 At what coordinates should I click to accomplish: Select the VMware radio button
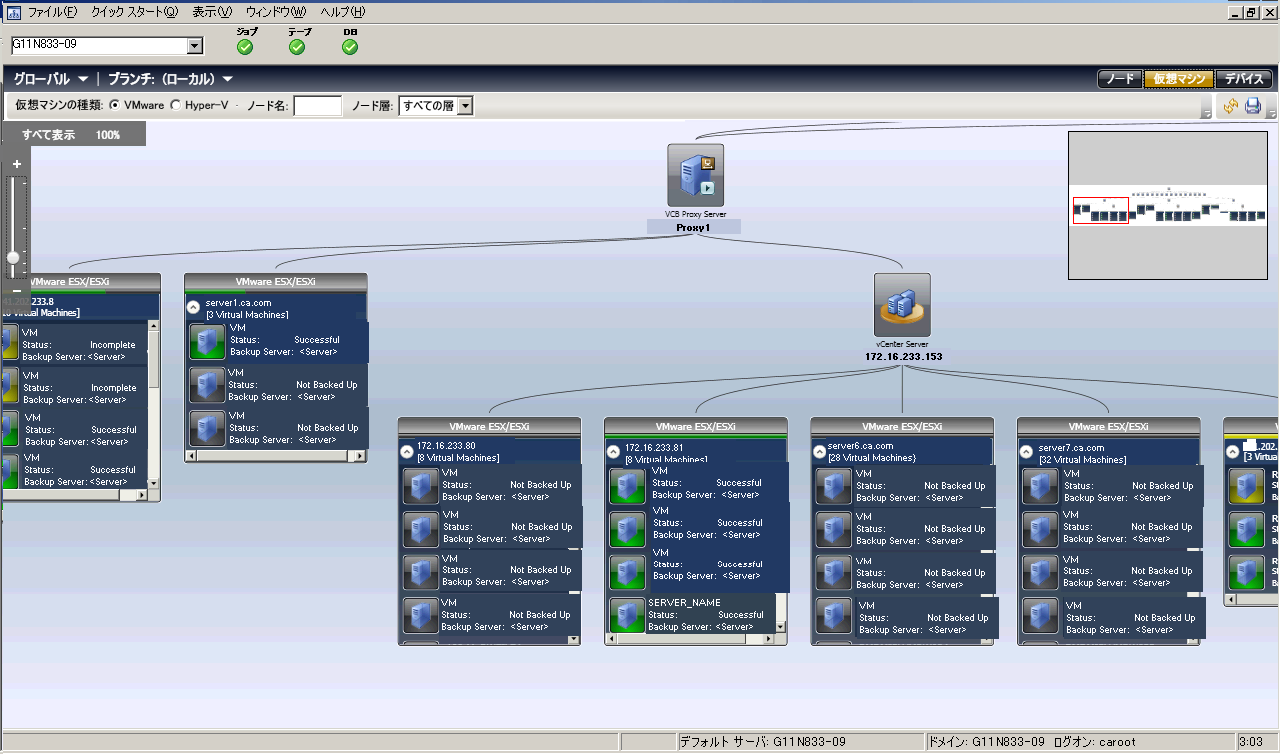115,105
